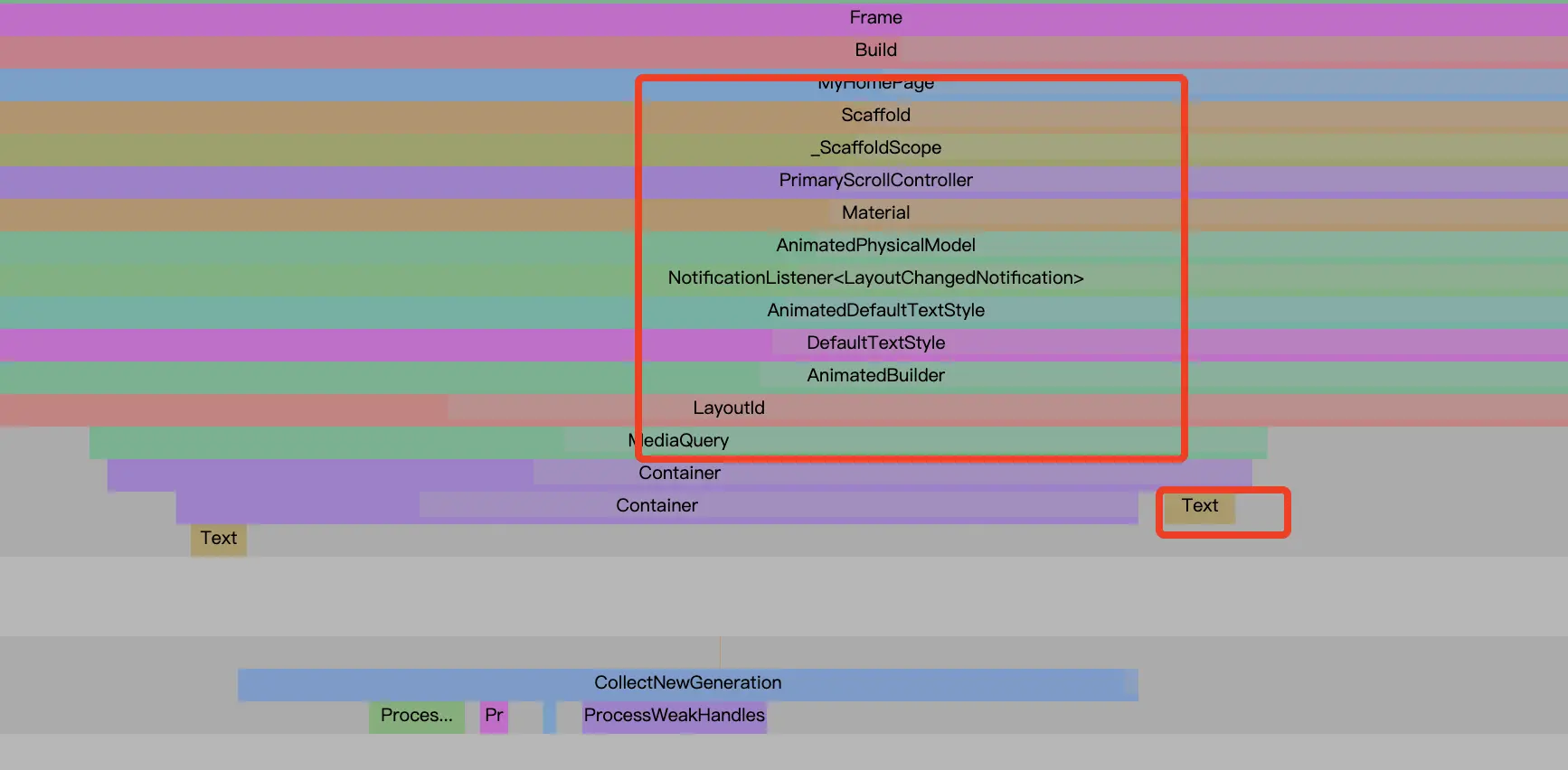Select the DefaultTextStyle event bar
This screenshot has height=770, width=1568.
pos(784,344)
